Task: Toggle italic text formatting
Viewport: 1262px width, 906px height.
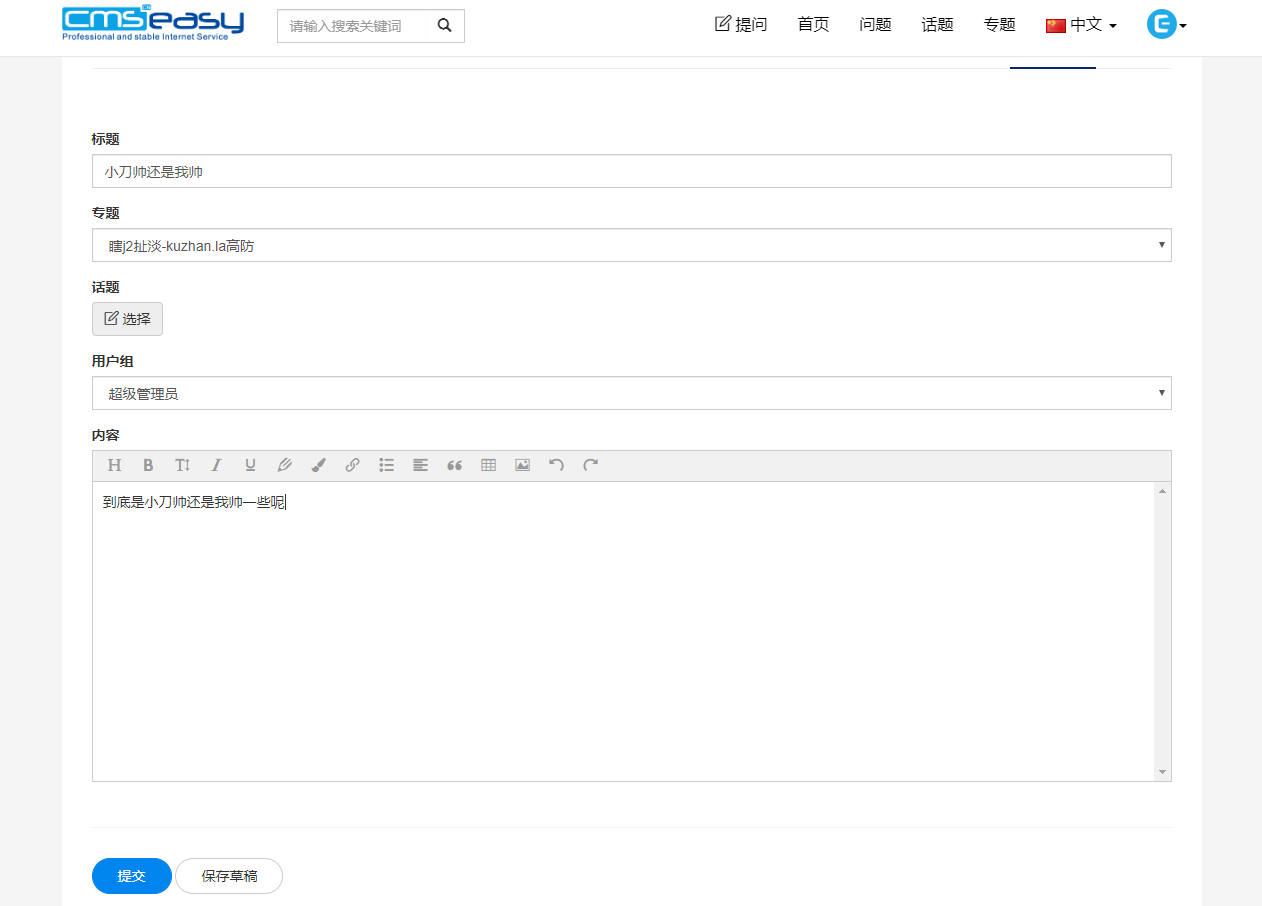Action: (216, 465)
